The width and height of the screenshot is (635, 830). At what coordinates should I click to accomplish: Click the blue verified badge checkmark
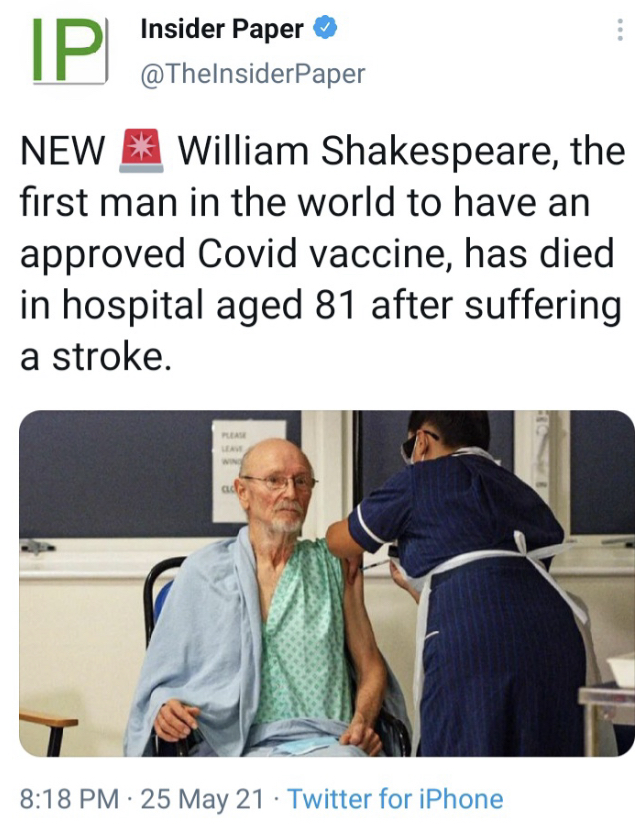coord(325,28)
